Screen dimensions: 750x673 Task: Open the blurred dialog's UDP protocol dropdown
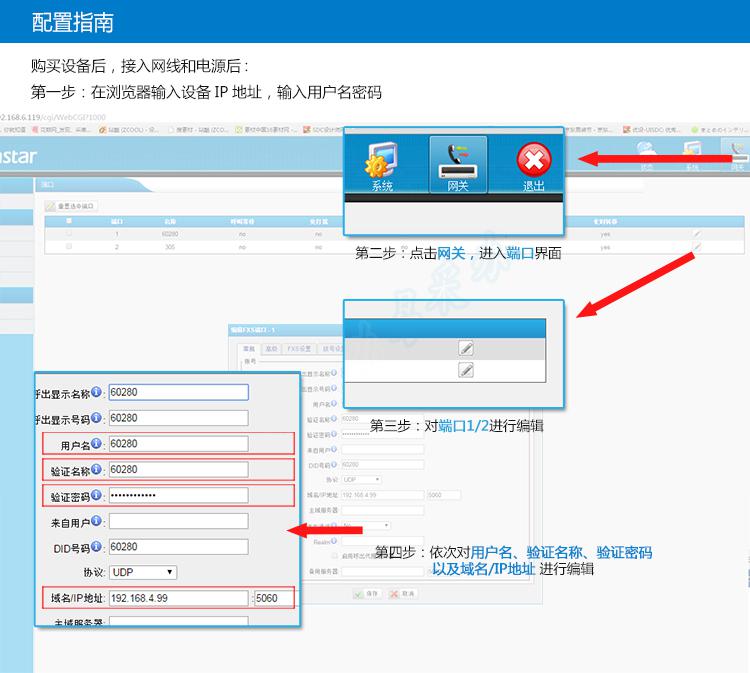click(362, 479)
